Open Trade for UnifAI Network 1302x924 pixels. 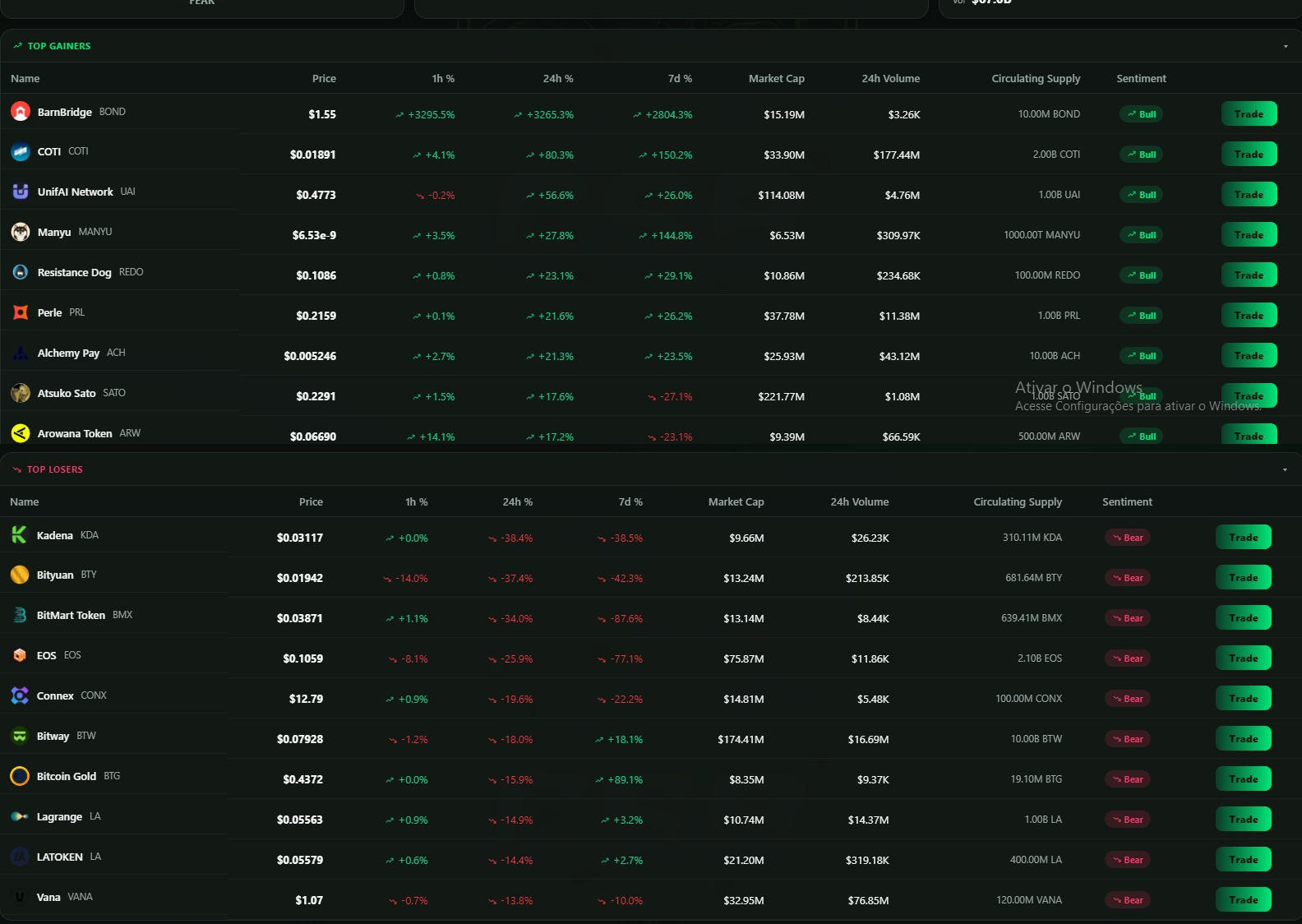pyautogui.click(x=1249, y=194)
